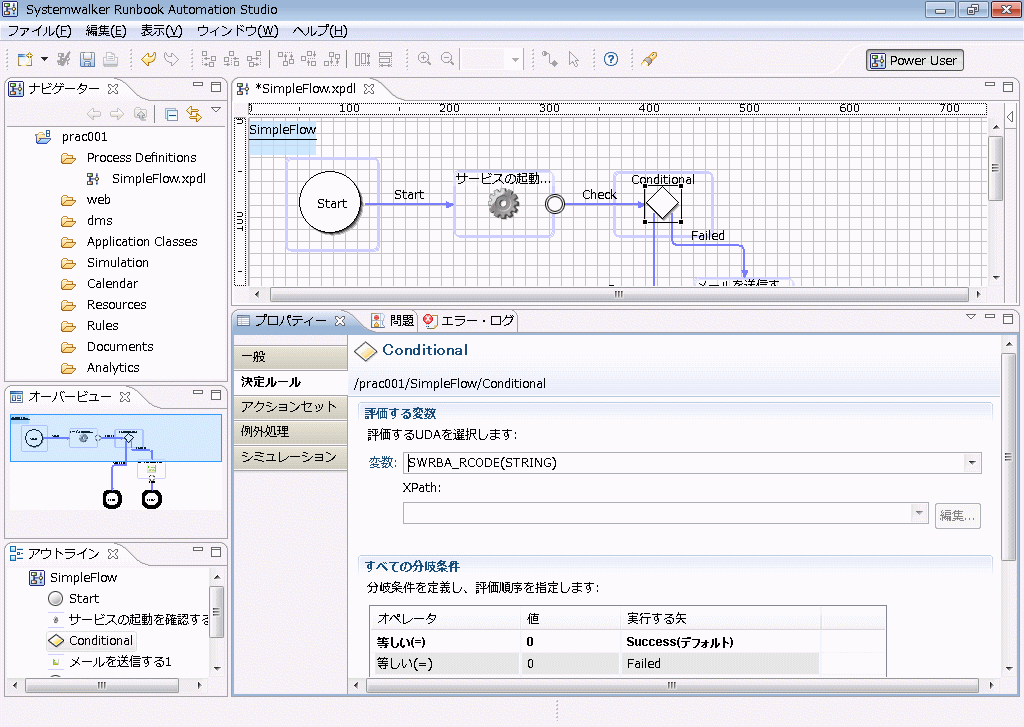The height and width of the screenshot is (727, 1024).
Task: Click the Align Middle toolbar icon
Action: [x=309, y=59]
